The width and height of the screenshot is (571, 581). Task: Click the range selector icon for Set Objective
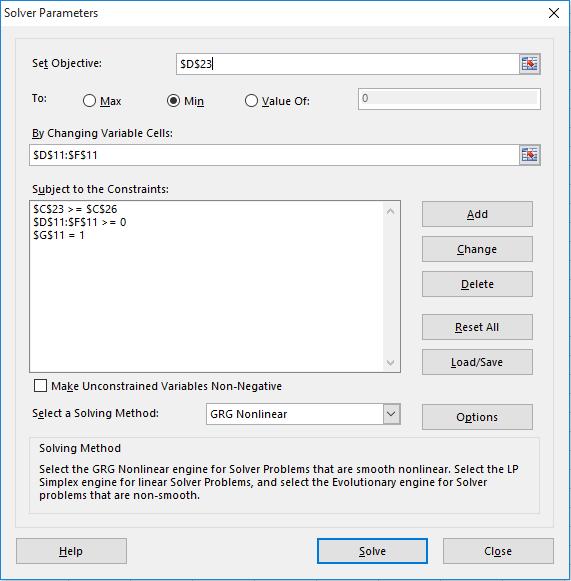529,64
